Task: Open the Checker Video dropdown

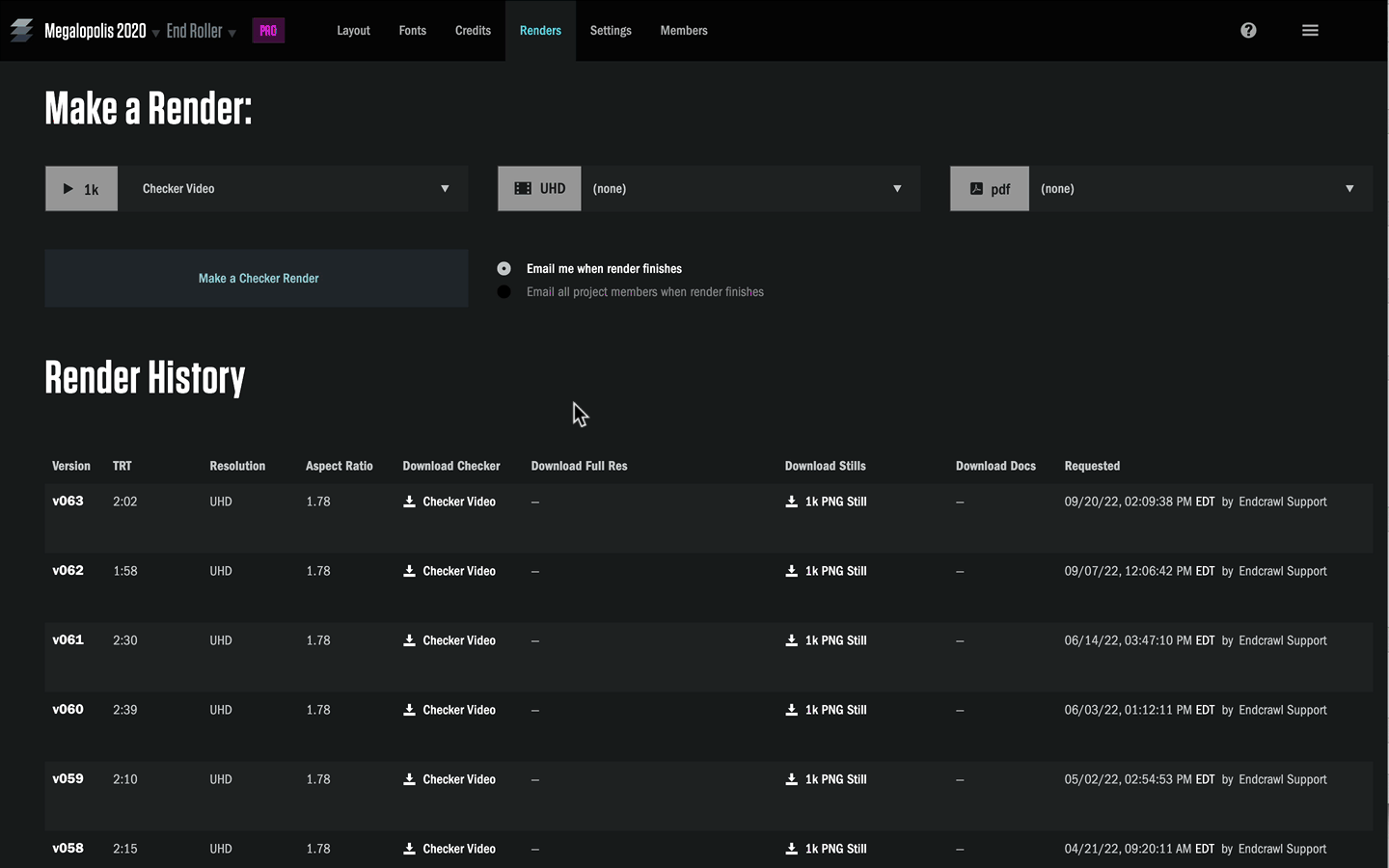Action: coord(293,189)
